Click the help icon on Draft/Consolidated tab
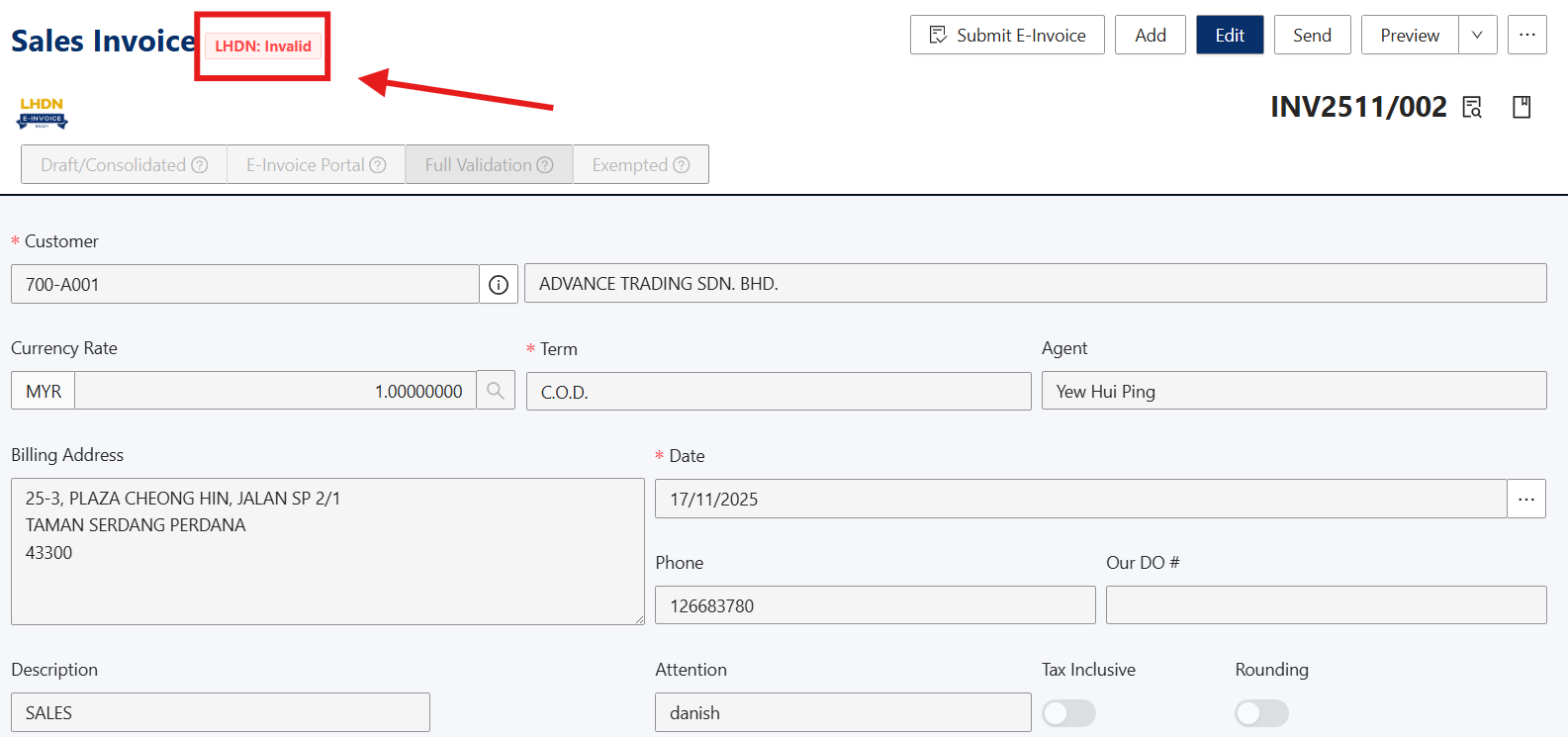Screen dimensions: 1568x737 pyautogui.click(x=200, y=165)
